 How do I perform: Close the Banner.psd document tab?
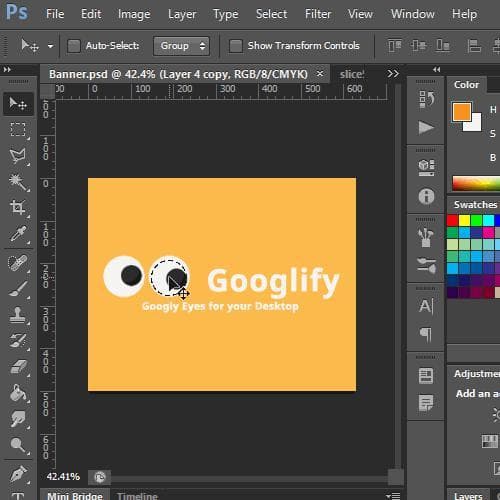click(320, 73)
